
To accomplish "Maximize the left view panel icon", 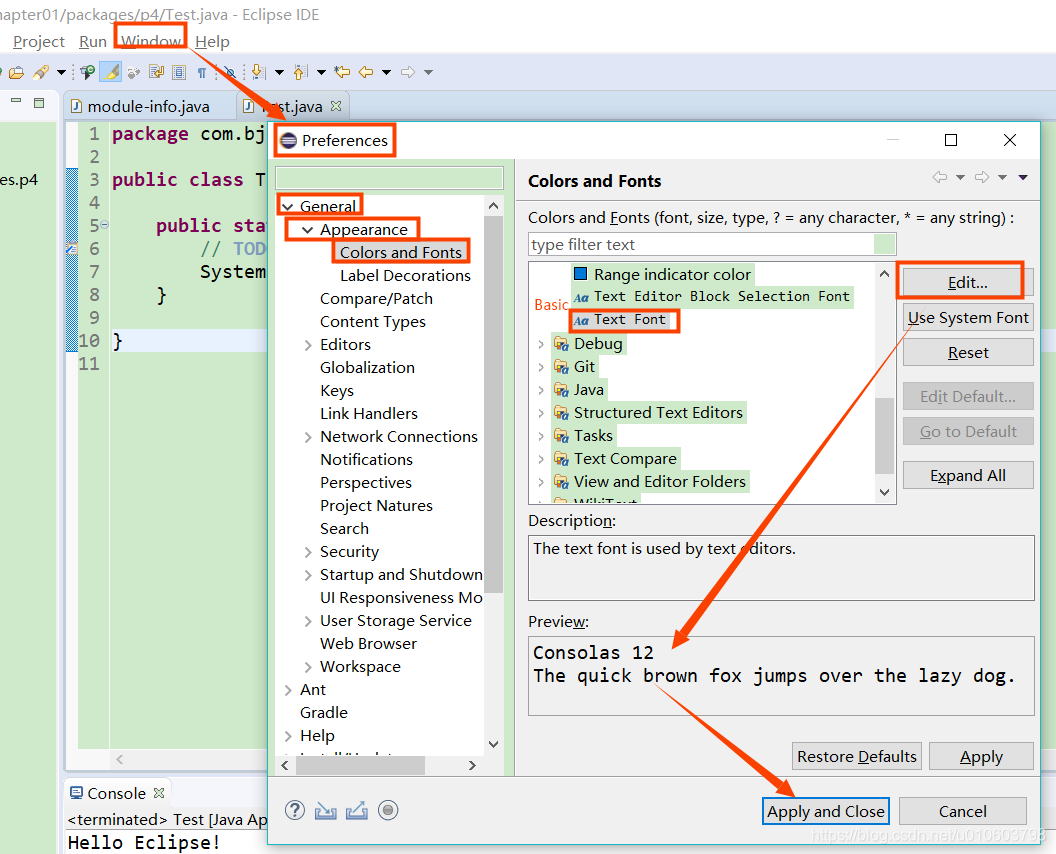I will pyautogui.click(x=39, y=102).
